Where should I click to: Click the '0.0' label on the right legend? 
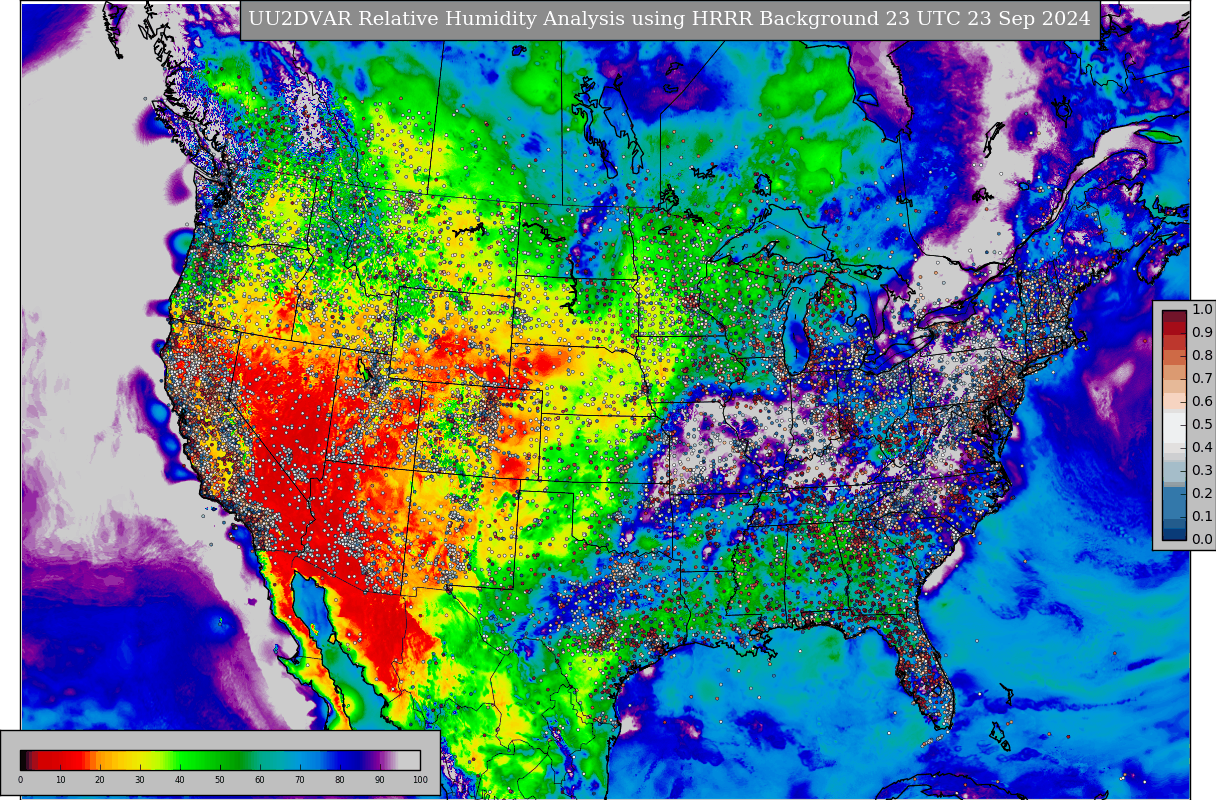(x=1202, y=540)
